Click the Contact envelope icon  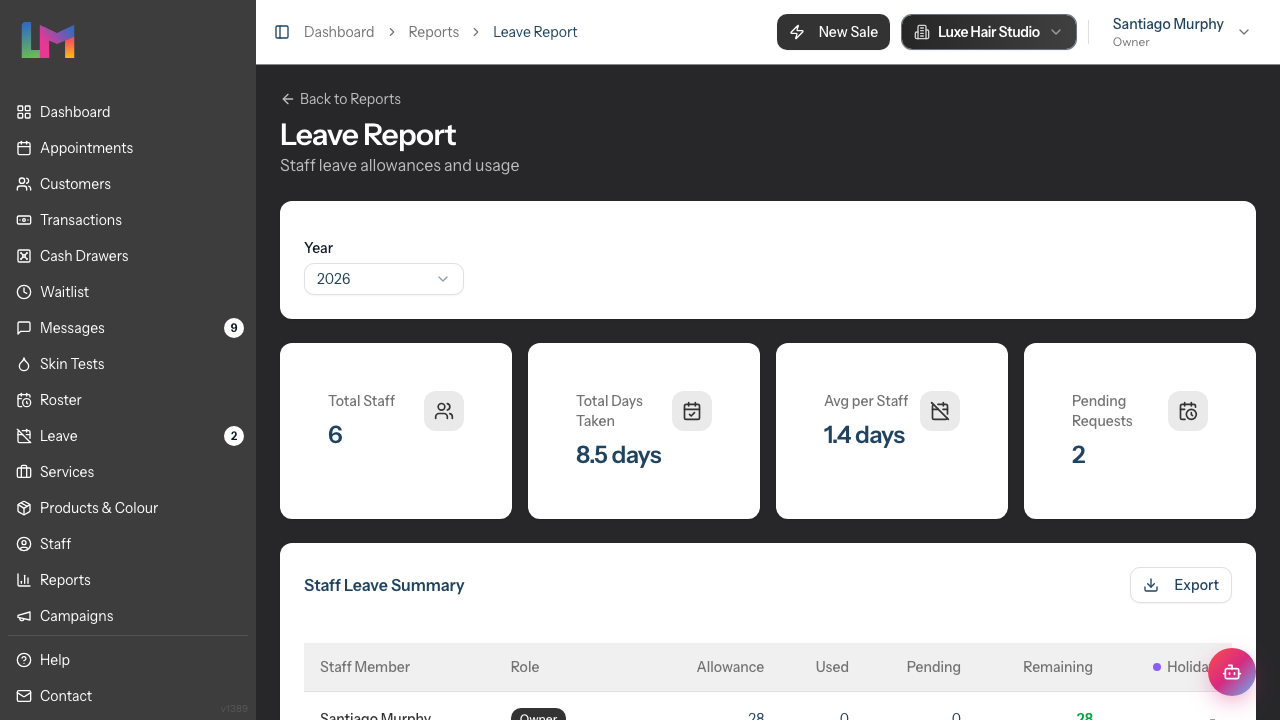click(x=24, y=696)
